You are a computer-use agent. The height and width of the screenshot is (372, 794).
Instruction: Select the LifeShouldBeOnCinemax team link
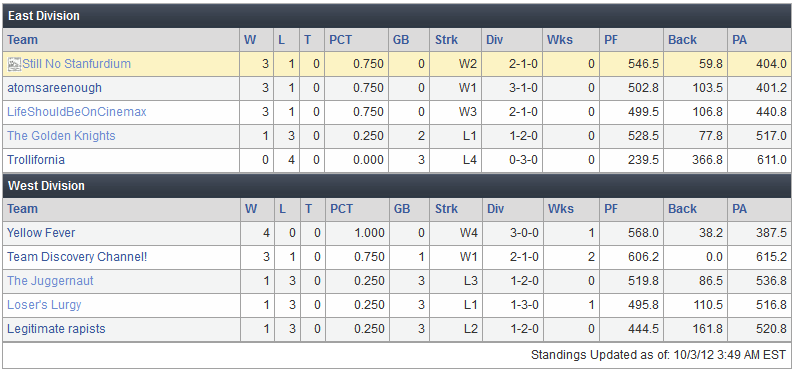point(76,111)
